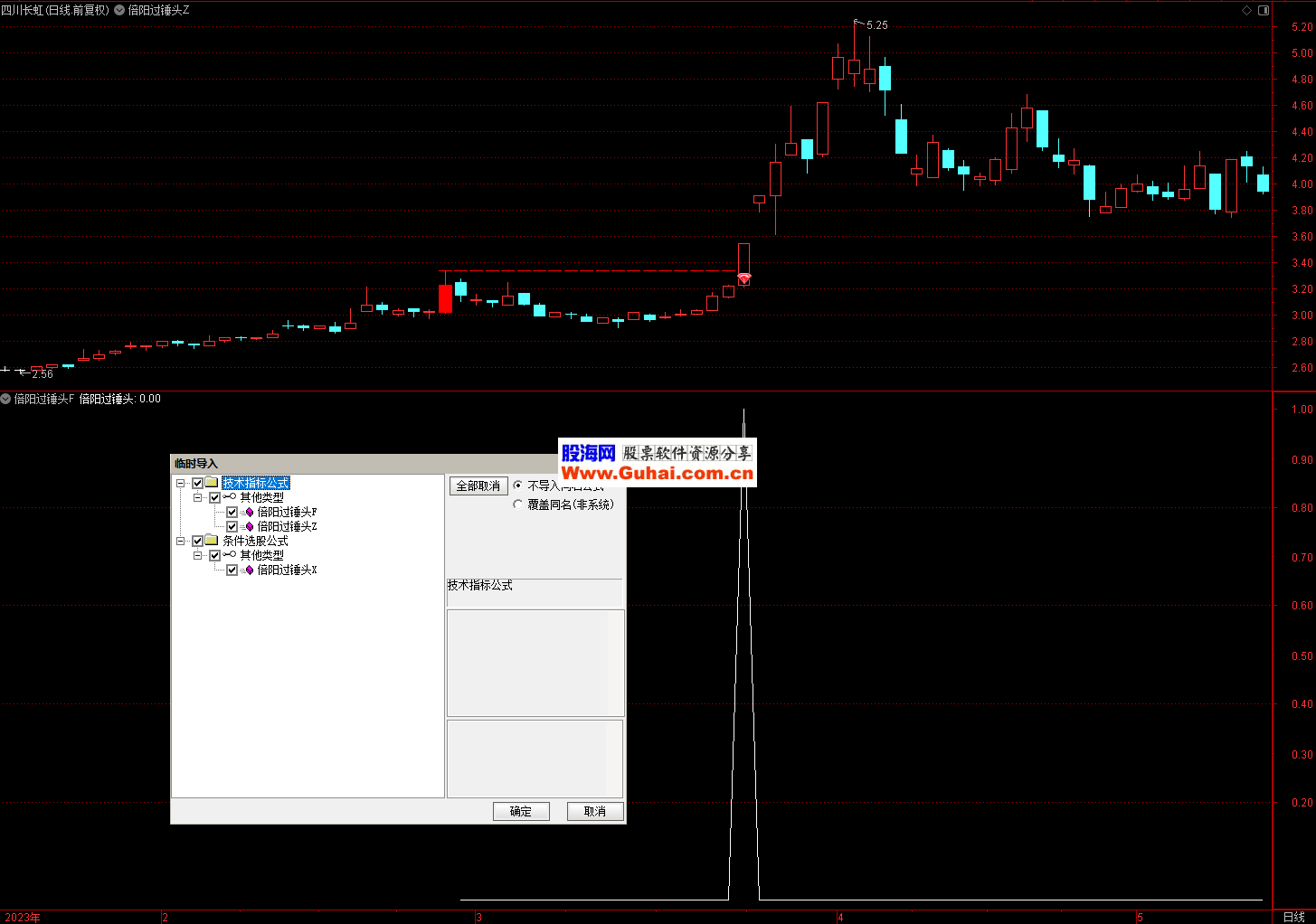This screenshot has width=1316, height=924.
Task: Uncheck 其他类型 checkbox under 技术指标公式
Action: coord(214,497)
